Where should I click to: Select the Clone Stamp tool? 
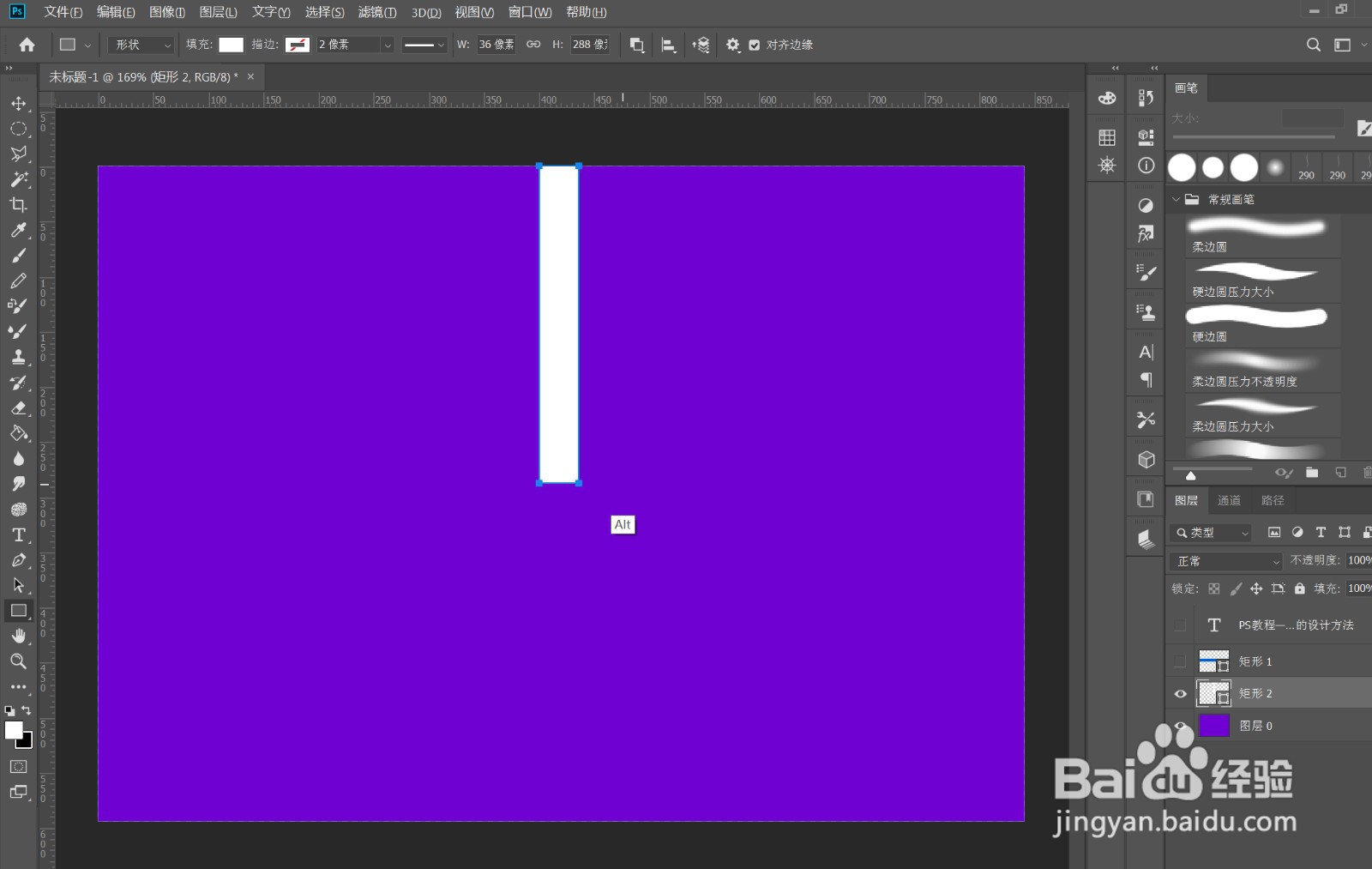[x=18, y=357]
